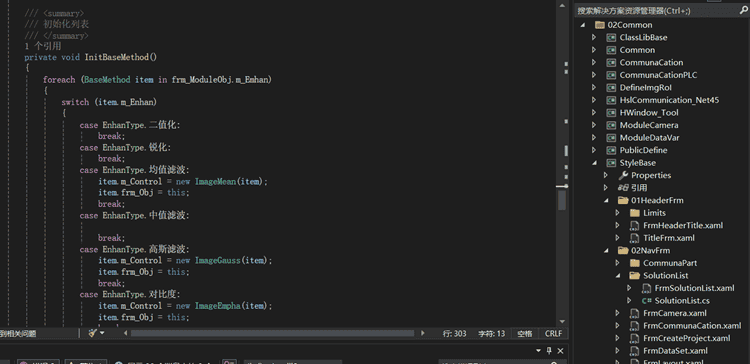The height and width of the screenshot is (364, 750).
Task: Select FrmDataSet.xaml file
Action: click(675, 351)
